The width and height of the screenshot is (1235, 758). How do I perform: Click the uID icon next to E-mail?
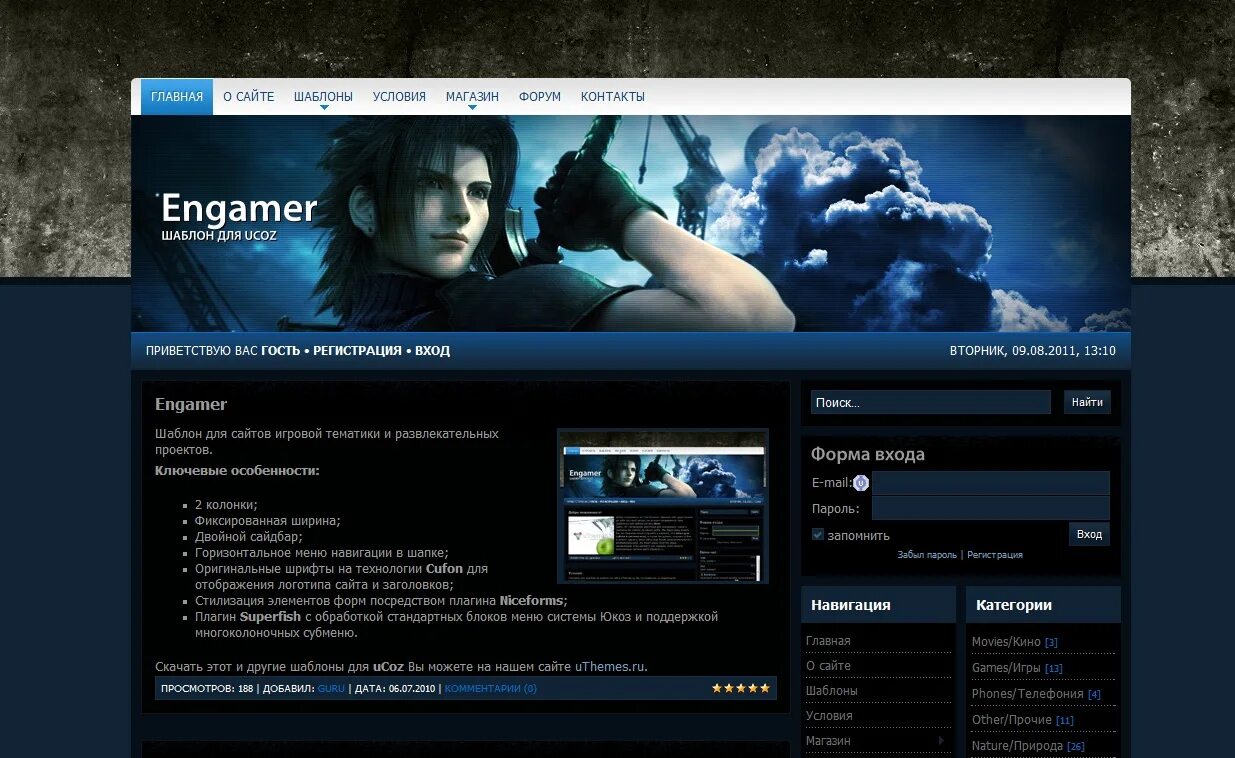pos(861,483)
